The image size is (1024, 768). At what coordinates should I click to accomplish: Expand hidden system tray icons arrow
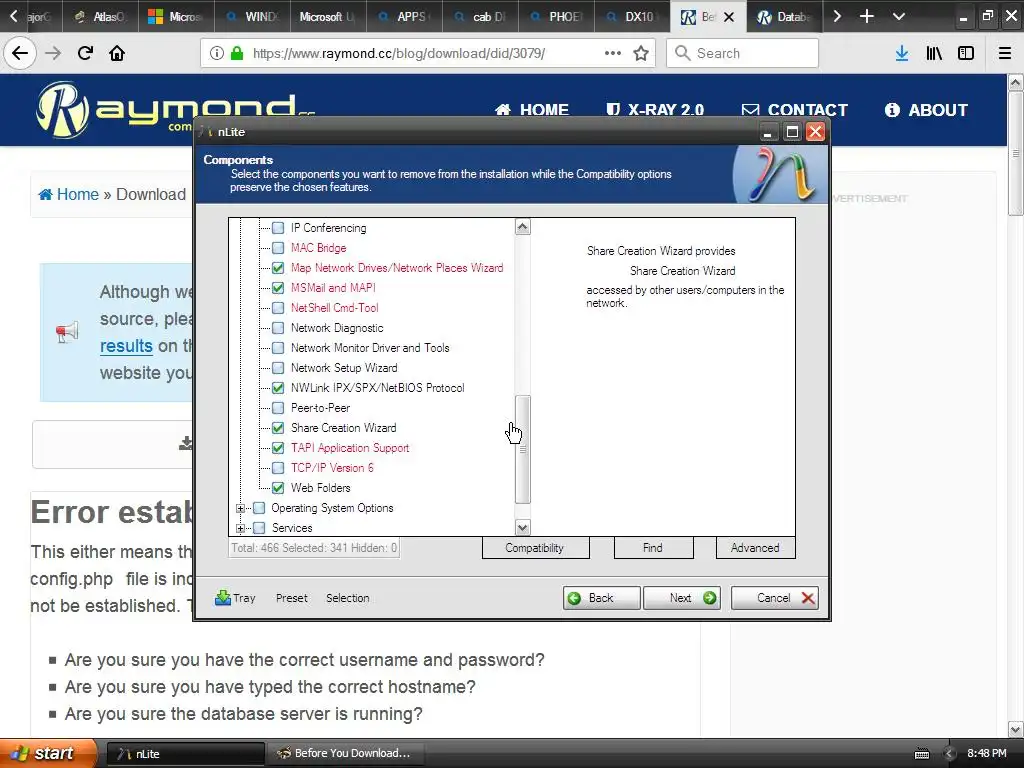(x=950, y=754)
